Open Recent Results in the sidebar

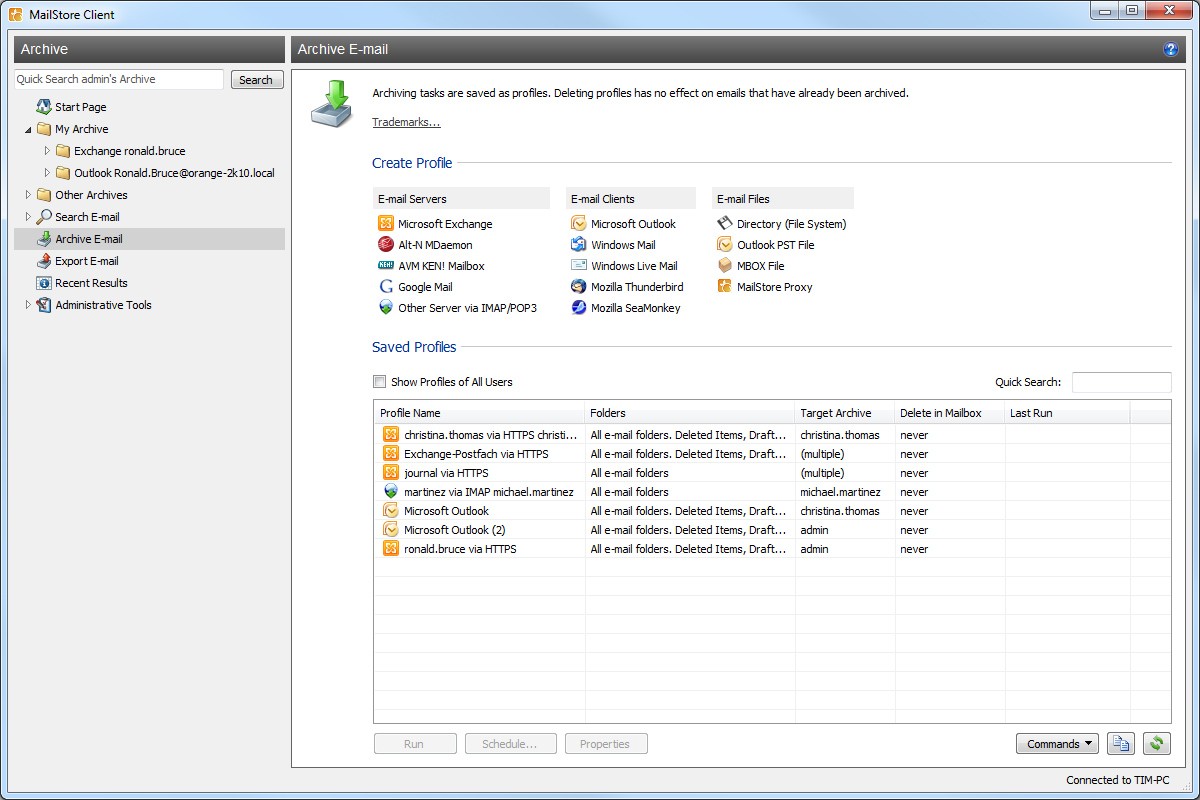91,283
